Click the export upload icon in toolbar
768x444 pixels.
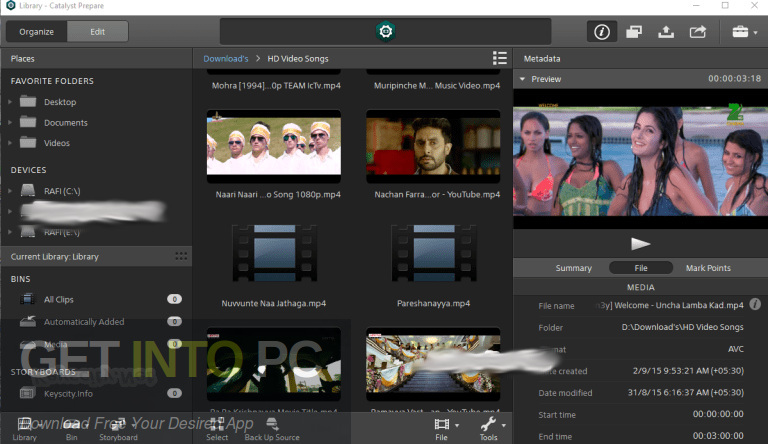(x=666, y=32)
